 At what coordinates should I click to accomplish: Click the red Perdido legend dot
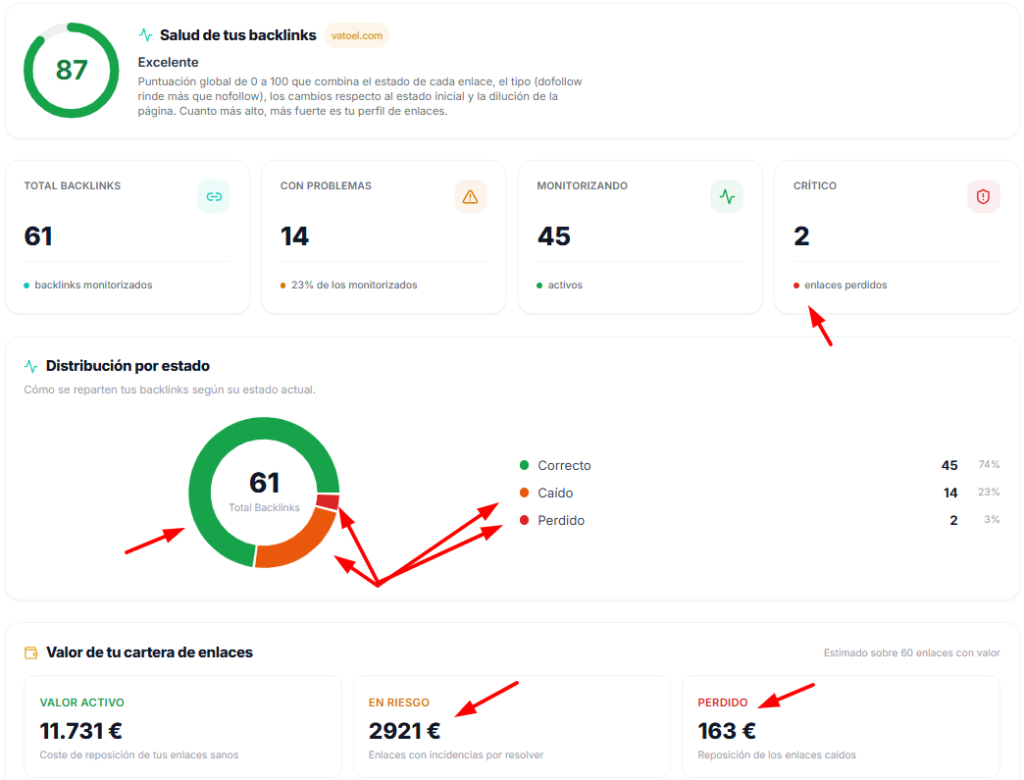pos(524,520)
